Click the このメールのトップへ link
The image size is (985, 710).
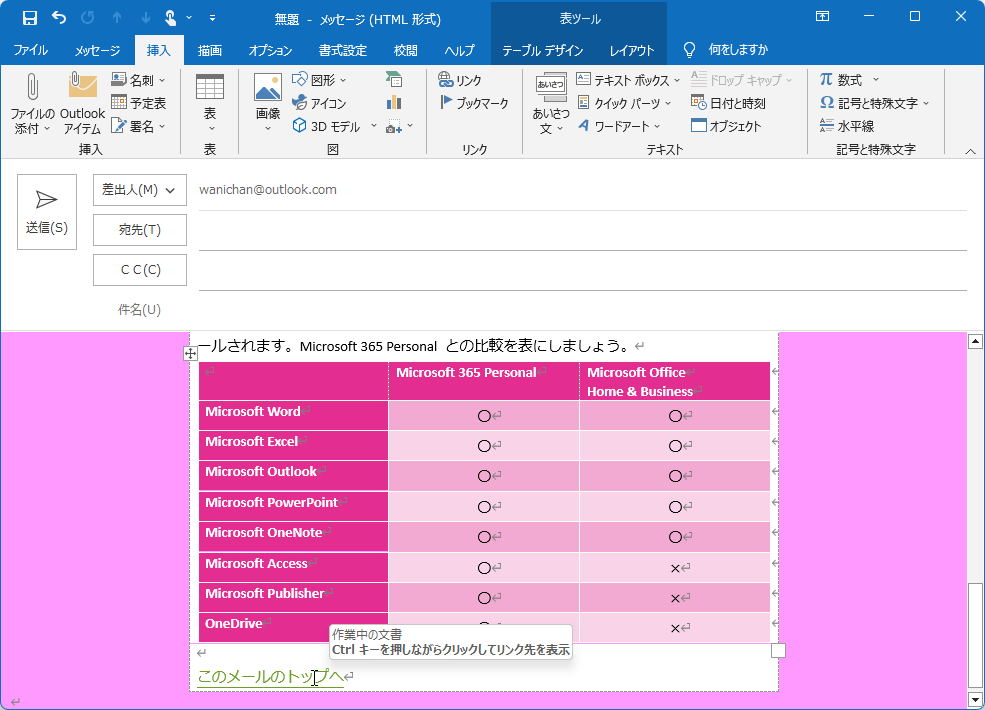[x=271, y=676]
